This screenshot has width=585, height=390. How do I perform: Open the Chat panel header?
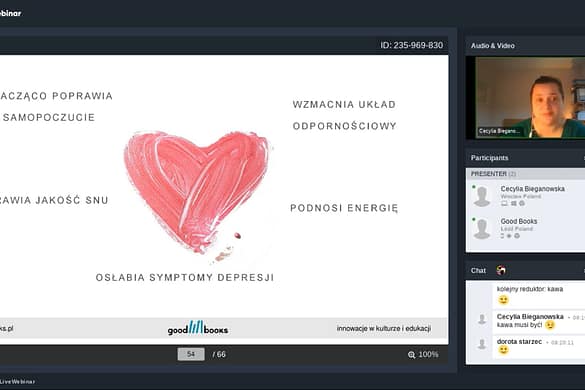tap(525, 271)
